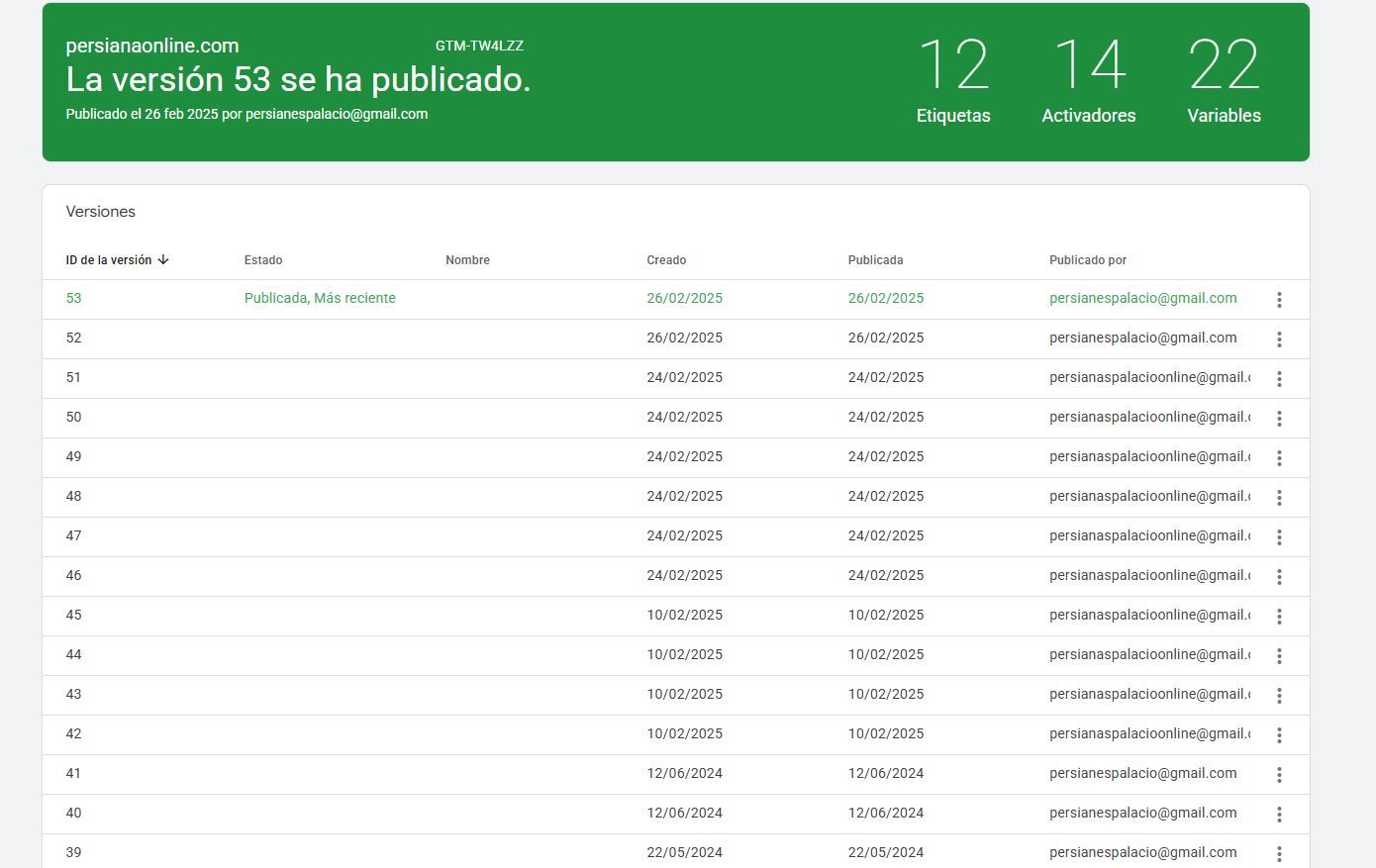Screen dimensions: 1376x868
Task: Show the options menu for version 45
Action: 1279,617
